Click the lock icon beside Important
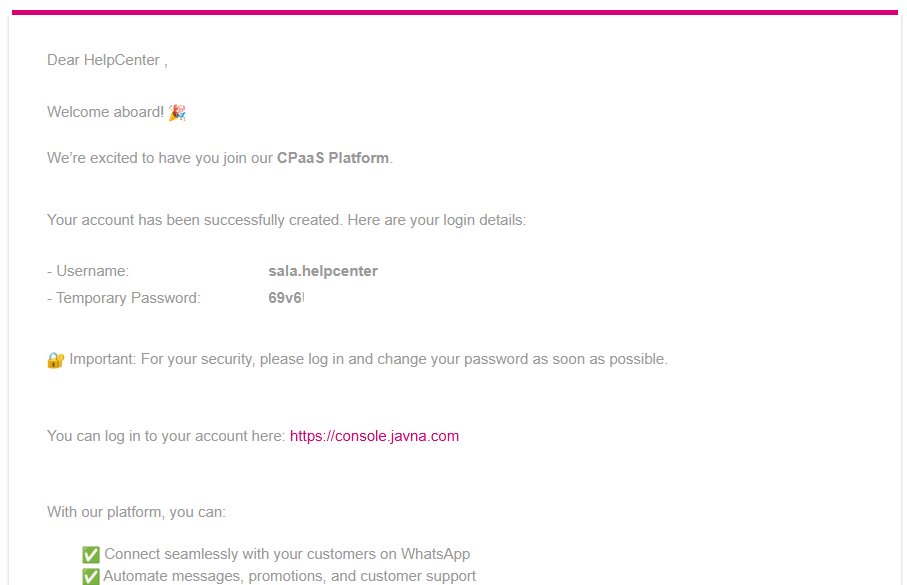907x585 pixels. coord(56,360)
